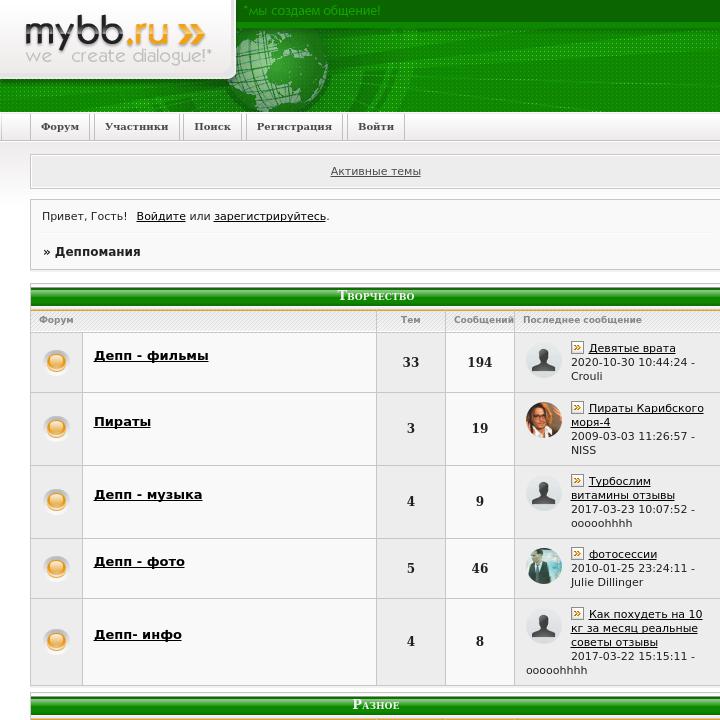720x720 pixels.
Task: Click messages count 46
Action: [x=480, y=568]
